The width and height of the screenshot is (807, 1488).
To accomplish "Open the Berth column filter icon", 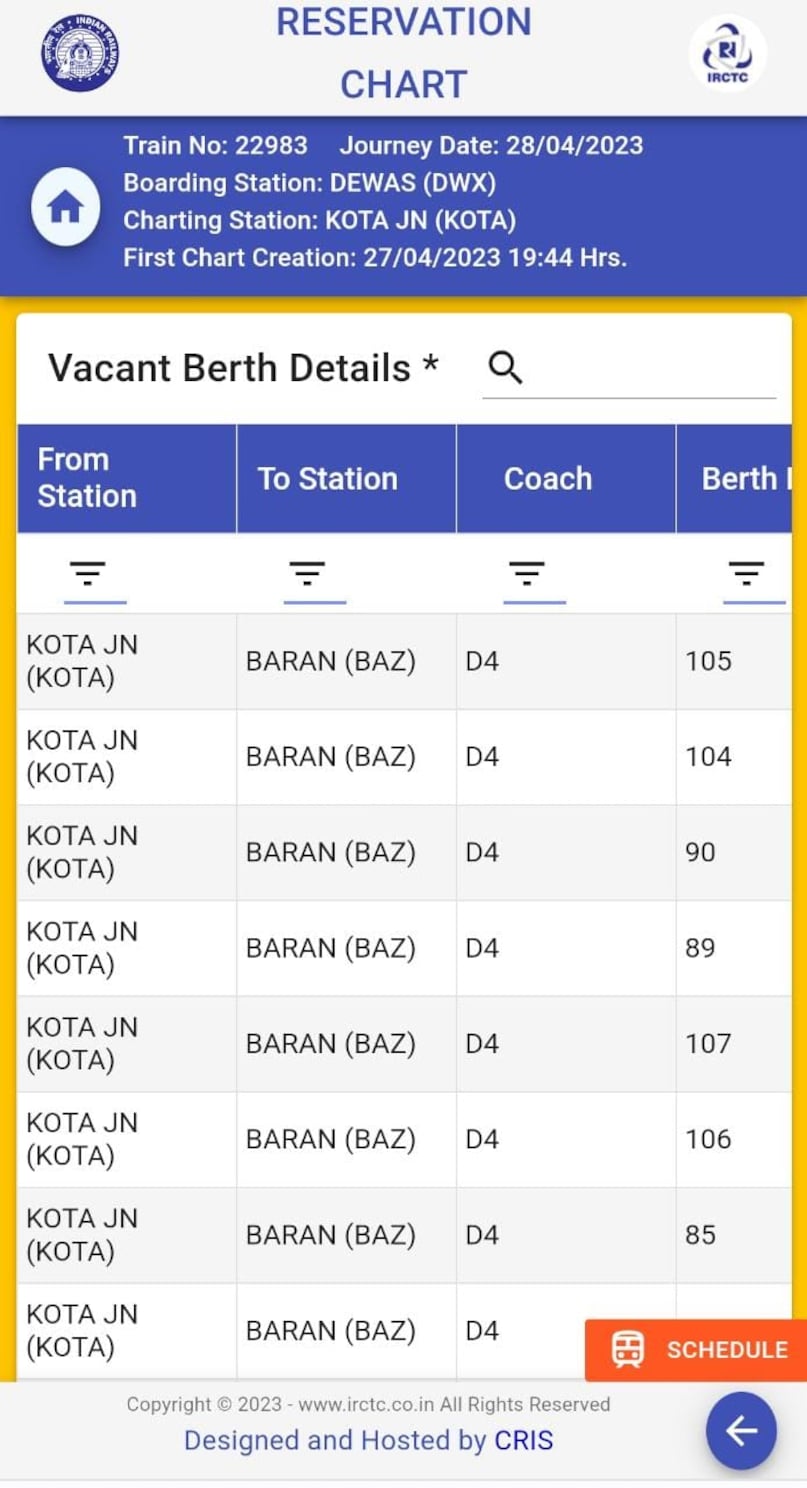I will (x=746, y=573).
